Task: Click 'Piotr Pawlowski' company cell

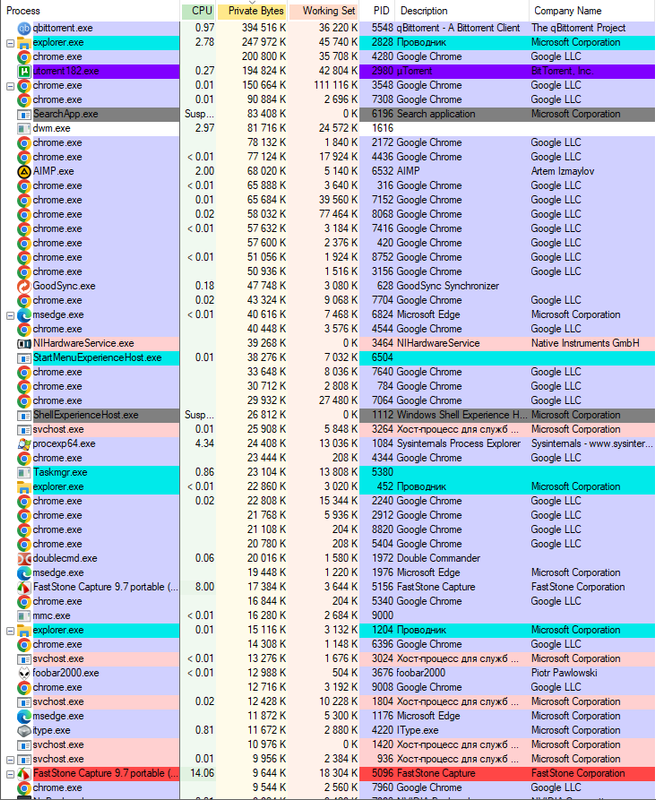Action: (x=564, y=672)
